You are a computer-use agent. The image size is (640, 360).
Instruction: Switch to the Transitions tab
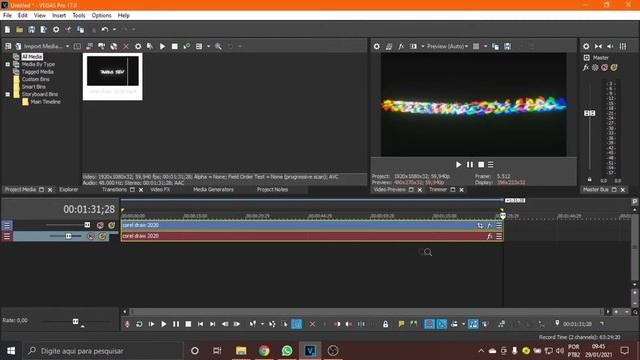click(x=114, y=190)
